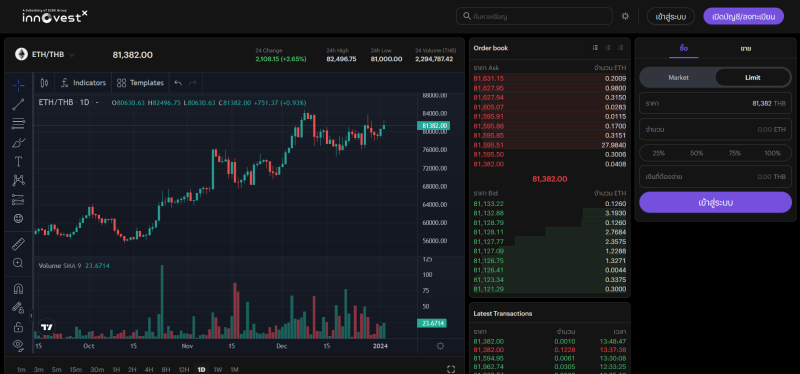The height and width of the screenshot is (374, 800).
Task: Set chart interval to 4H
Action: coord(148,369)
